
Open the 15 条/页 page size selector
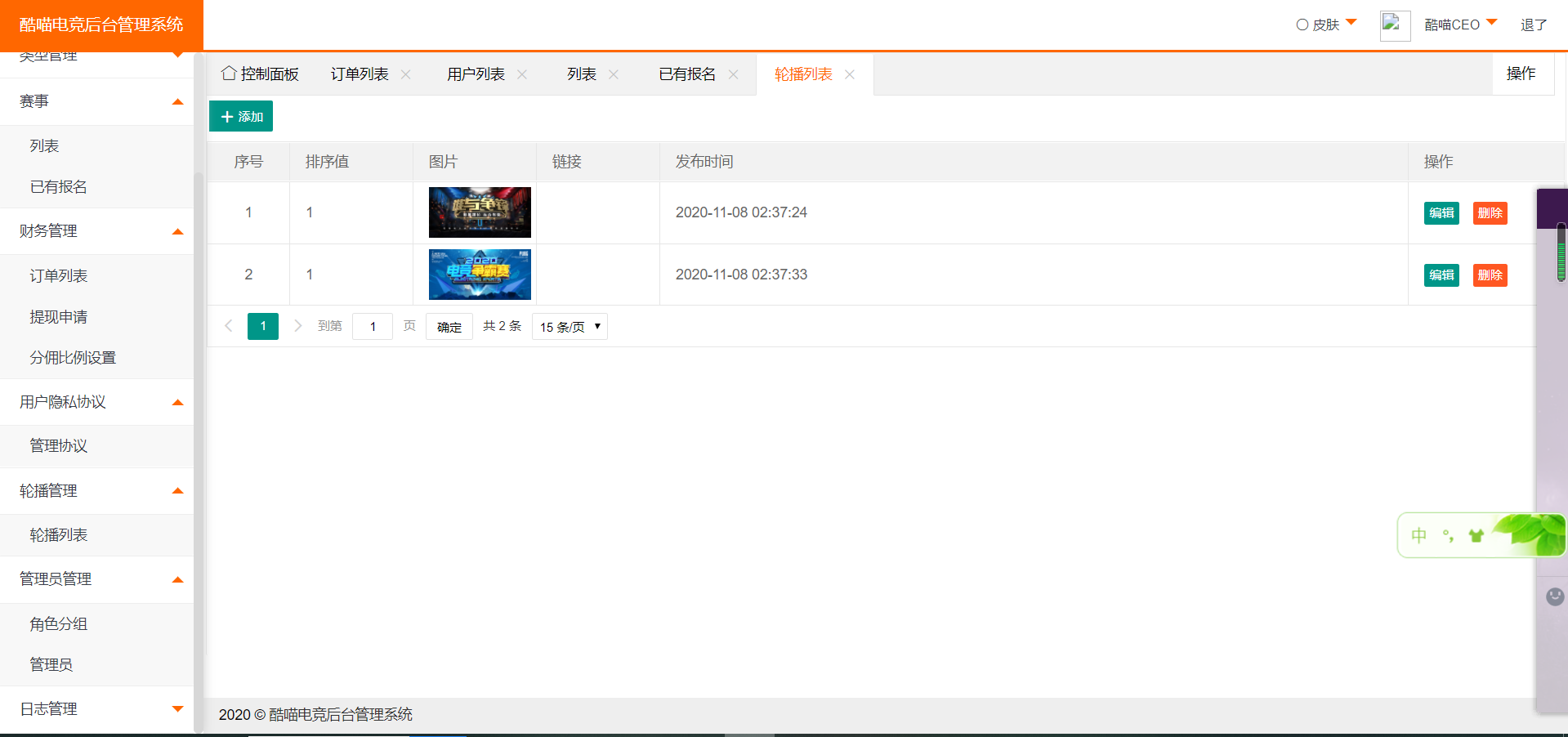point(570,327)
